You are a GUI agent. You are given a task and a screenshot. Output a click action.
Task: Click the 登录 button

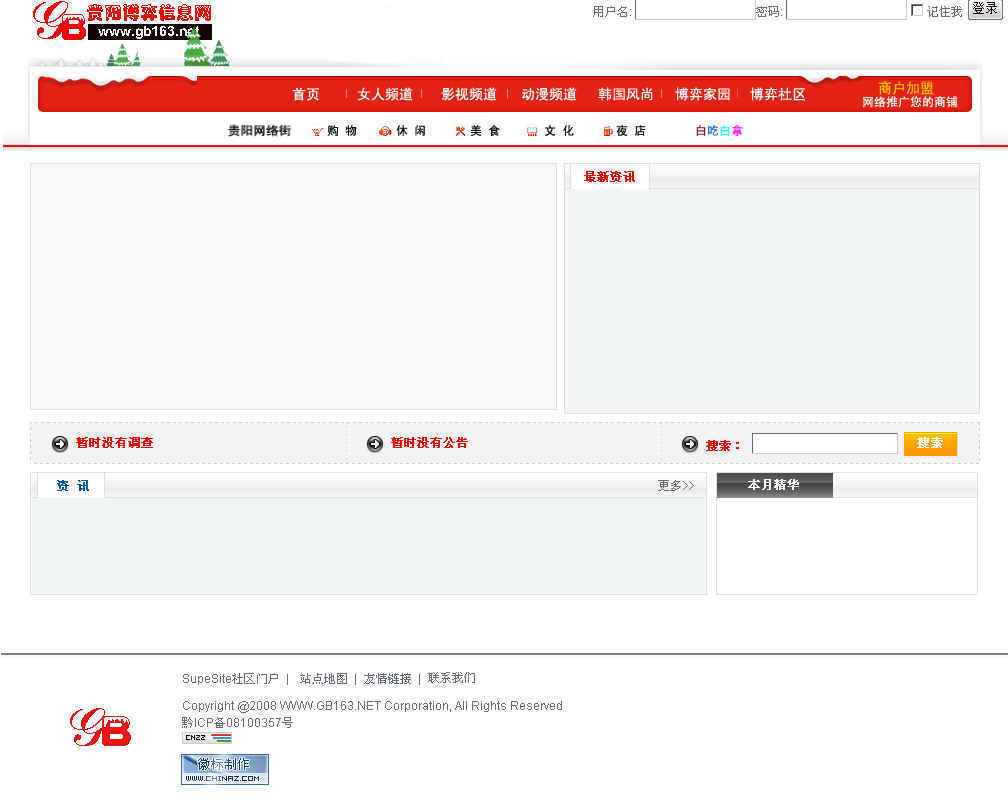[x=985, y=9]
